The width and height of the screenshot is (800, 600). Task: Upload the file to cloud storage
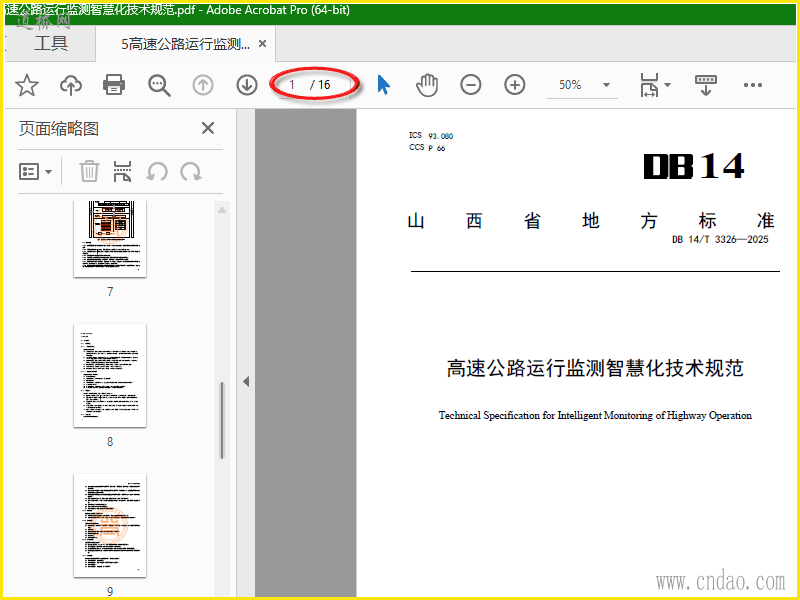point(71,85)
